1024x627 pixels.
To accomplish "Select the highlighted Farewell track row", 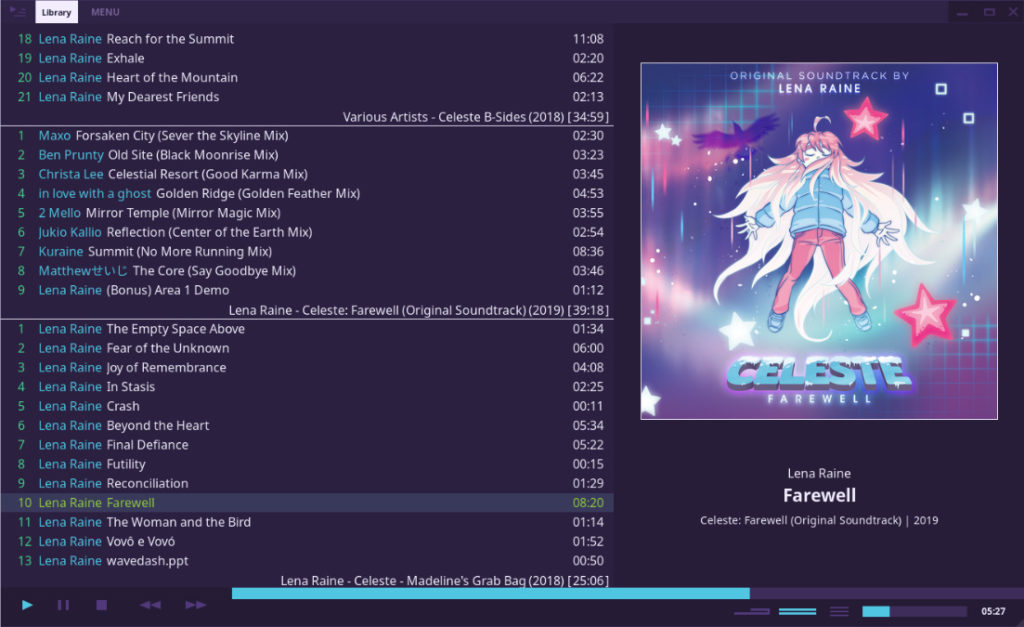I will click(307, 503).
